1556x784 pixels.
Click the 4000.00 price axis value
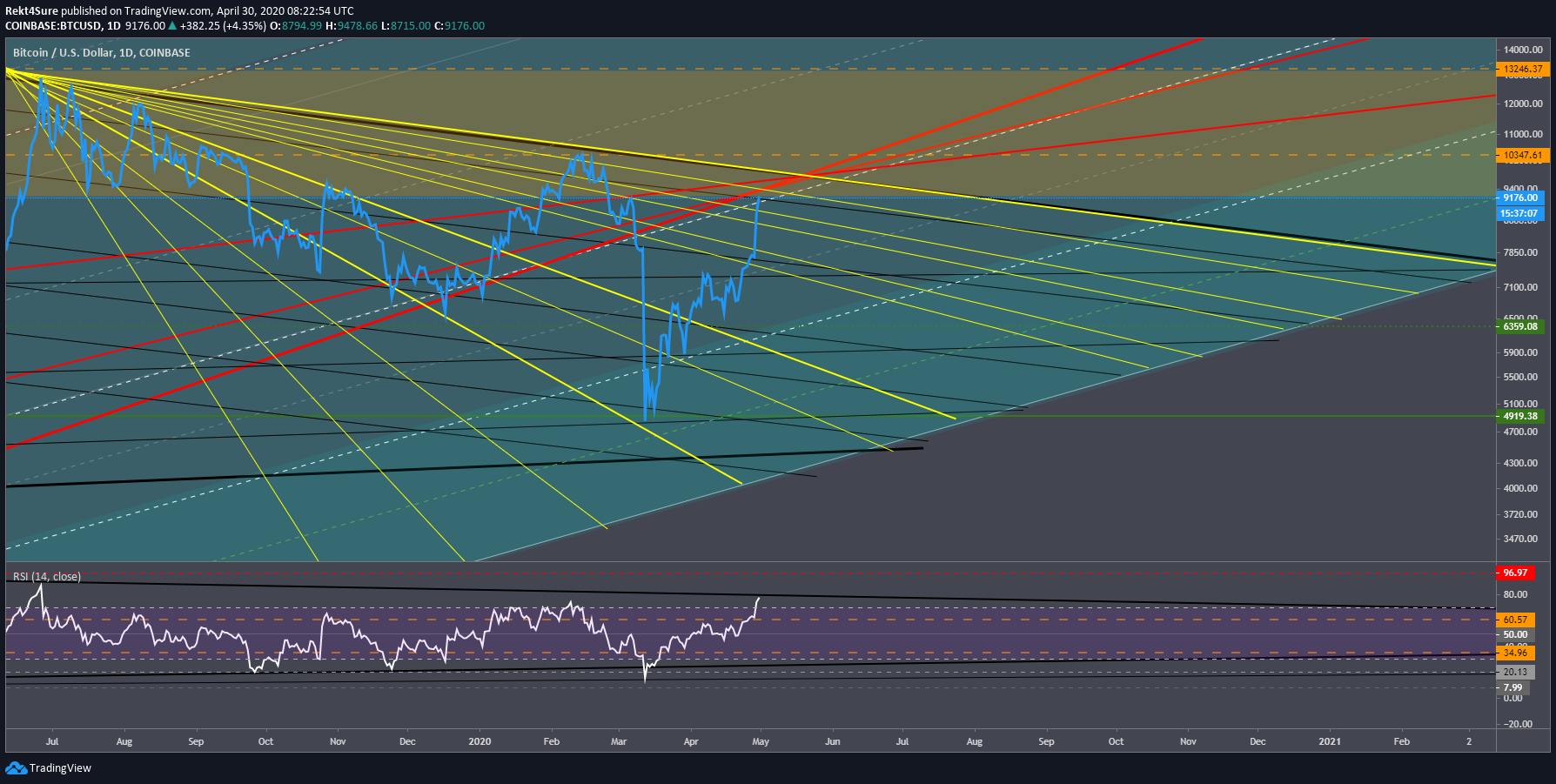click(1520, 488)
